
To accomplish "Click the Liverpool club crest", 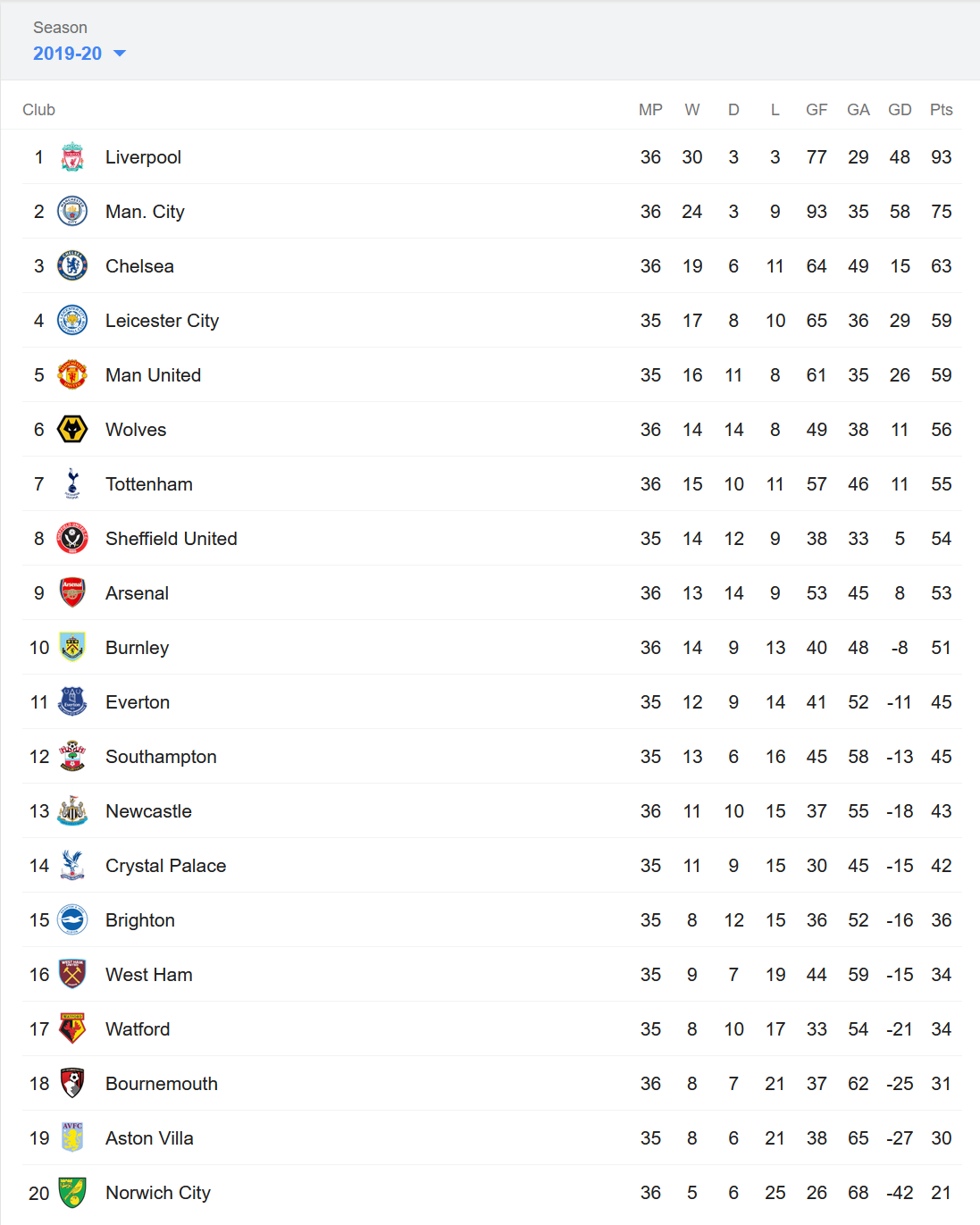I will (72, 157).
